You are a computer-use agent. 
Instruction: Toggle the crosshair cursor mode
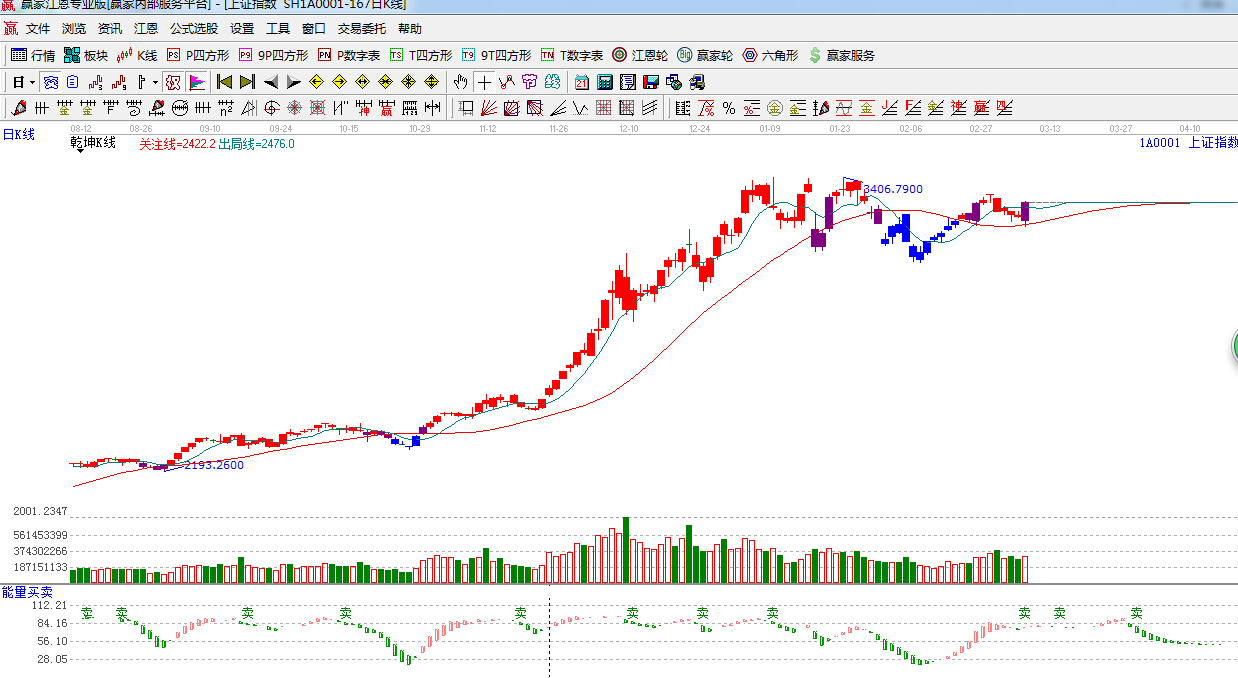point(485,82)
